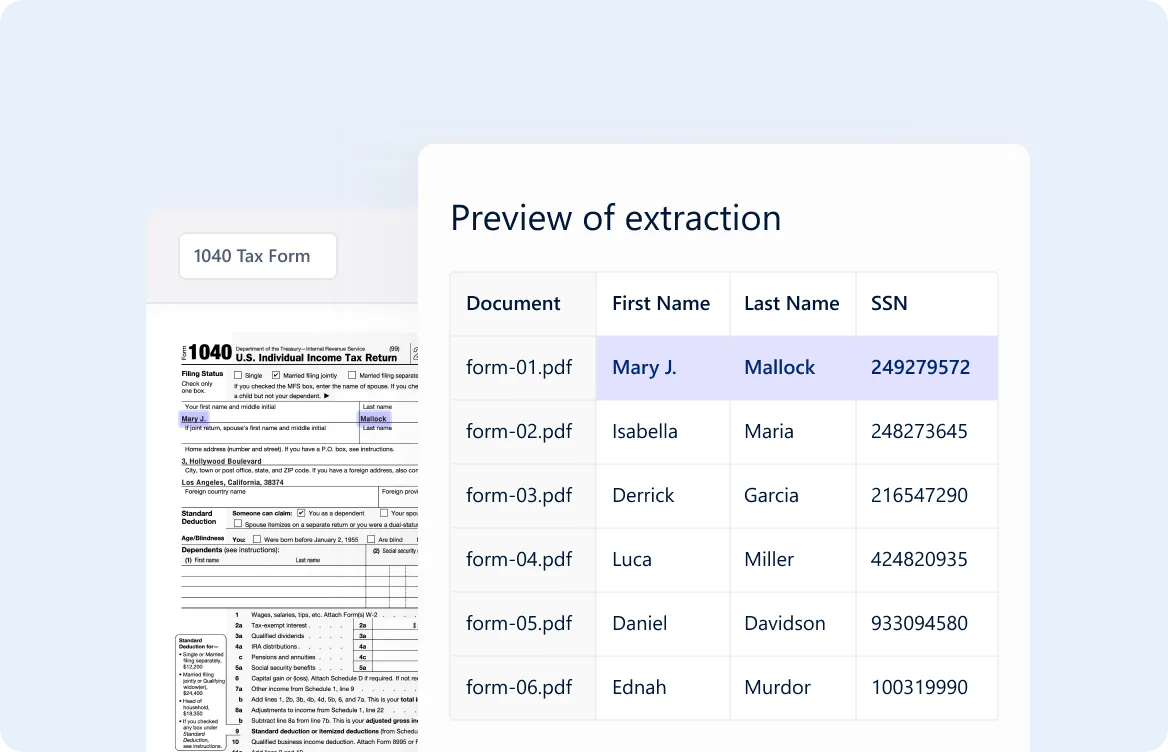The image size is (1168, 752).
Task: Click the First Name column header
Action: (661, 303)
